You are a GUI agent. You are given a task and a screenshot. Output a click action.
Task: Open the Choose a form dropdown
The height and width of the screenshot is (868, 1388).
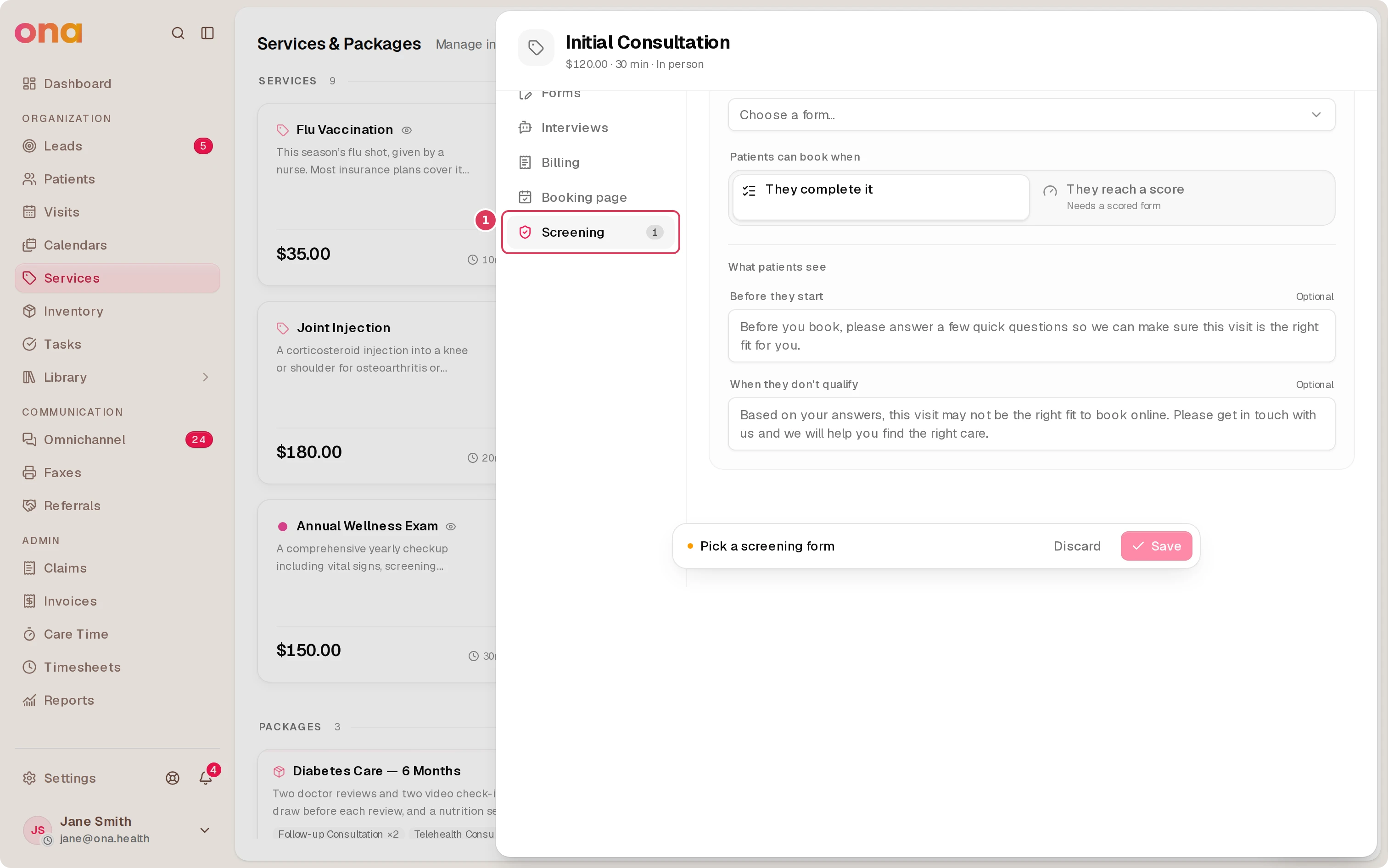pos(1031,115)
